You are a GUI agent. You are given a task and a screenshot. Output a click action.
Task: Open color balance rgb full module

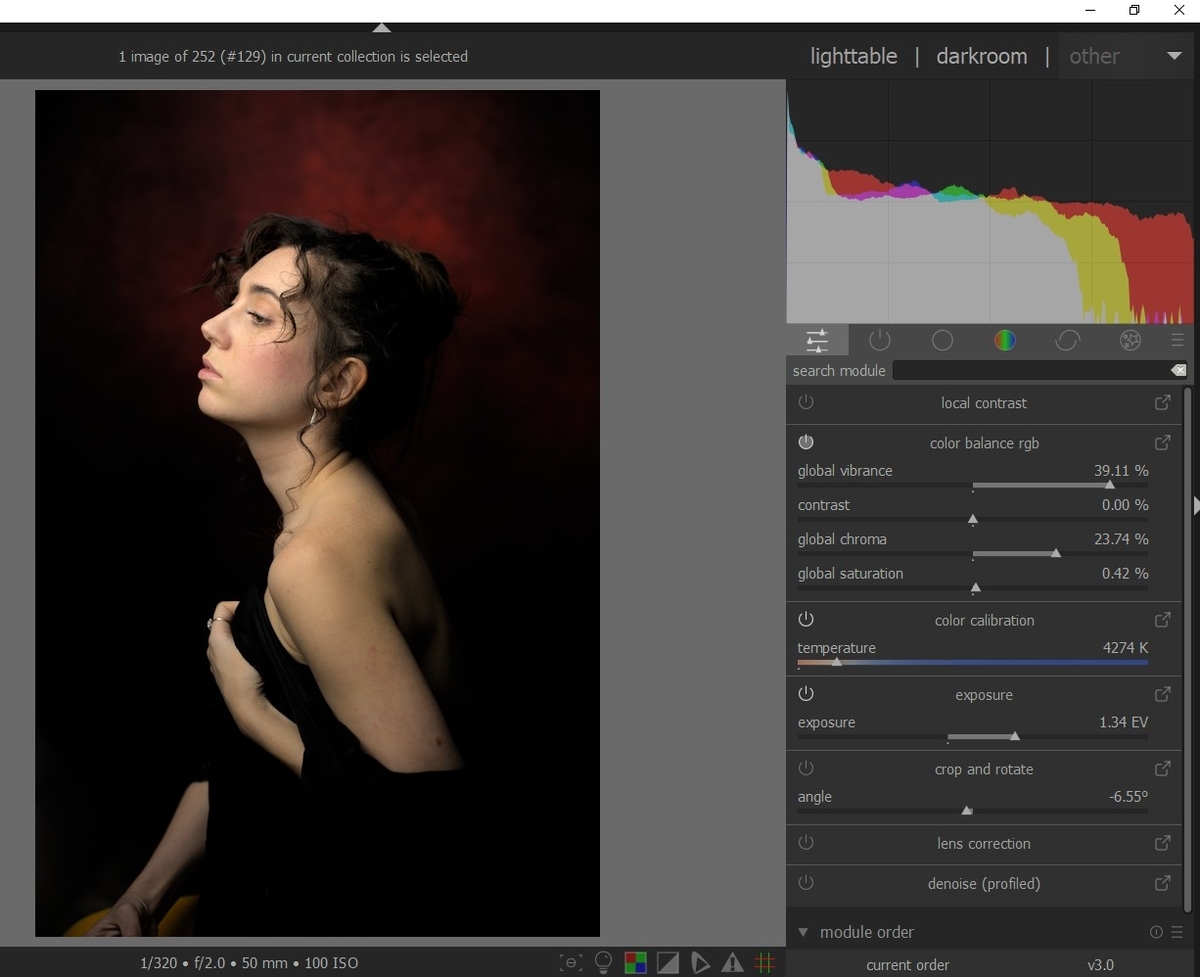(1162, 442)
